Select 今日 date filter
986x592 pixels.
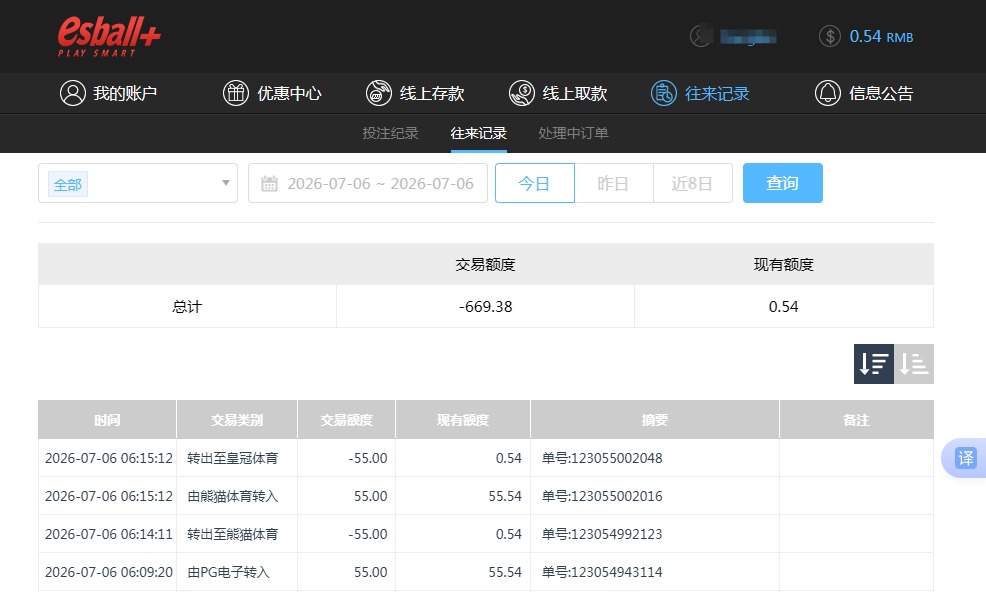coord(535,183)
